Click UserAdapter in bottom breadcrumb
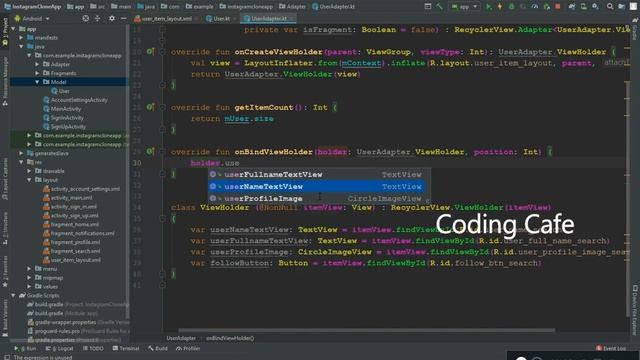This screenshot has width=640, height=360. 181,338
